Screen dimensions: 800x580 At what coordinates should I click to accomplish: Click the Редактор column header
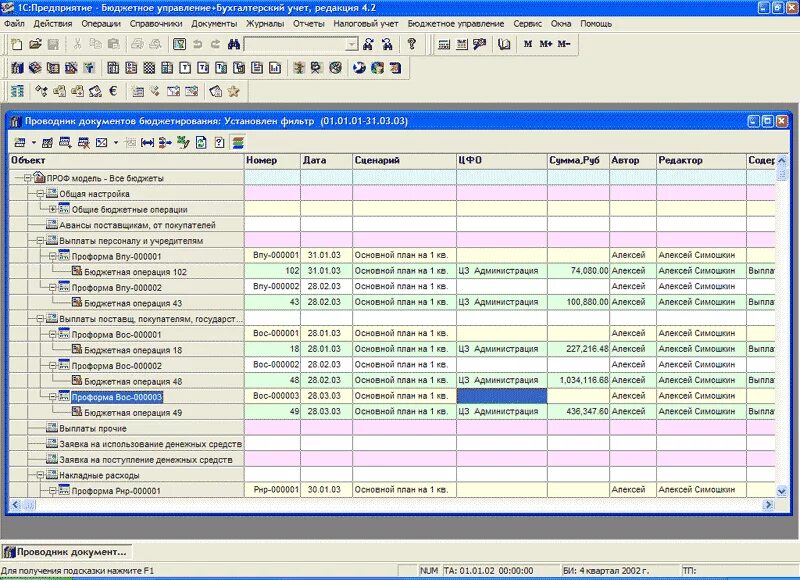(x=702, y=161)
